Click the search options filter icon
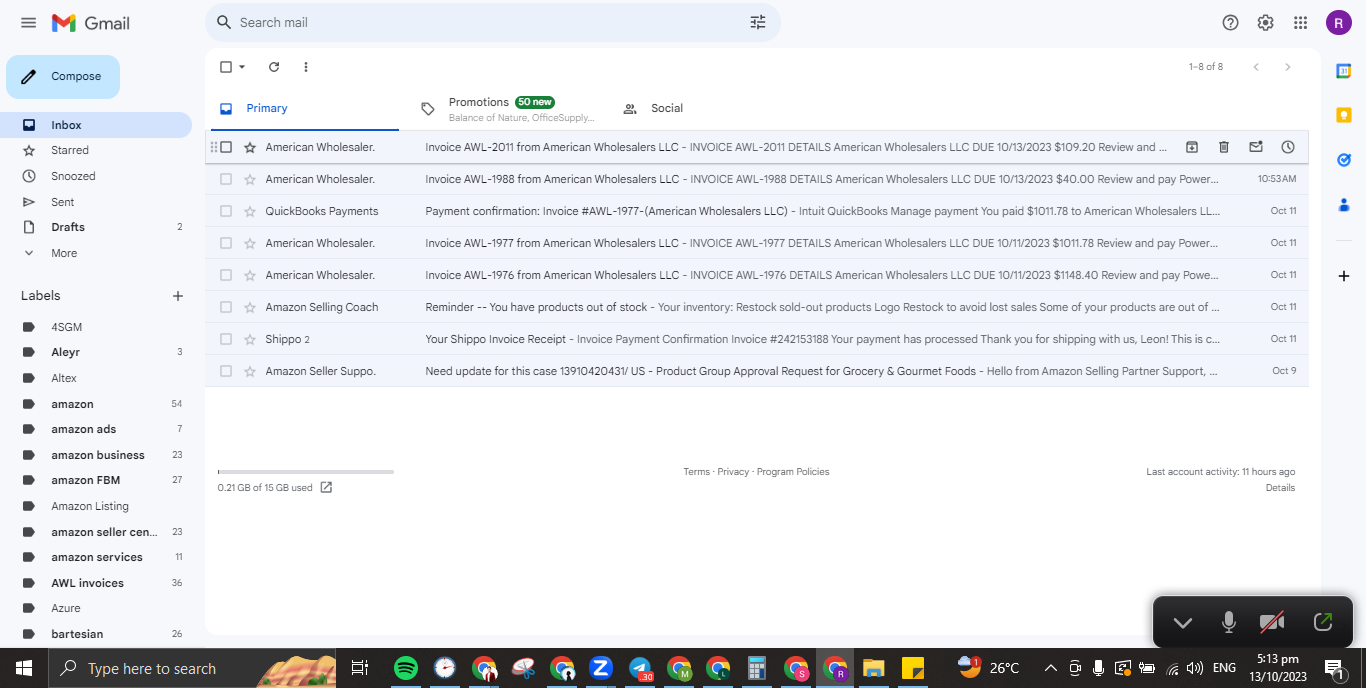This screenshot has height=688, width=1366. coord(758,22)
